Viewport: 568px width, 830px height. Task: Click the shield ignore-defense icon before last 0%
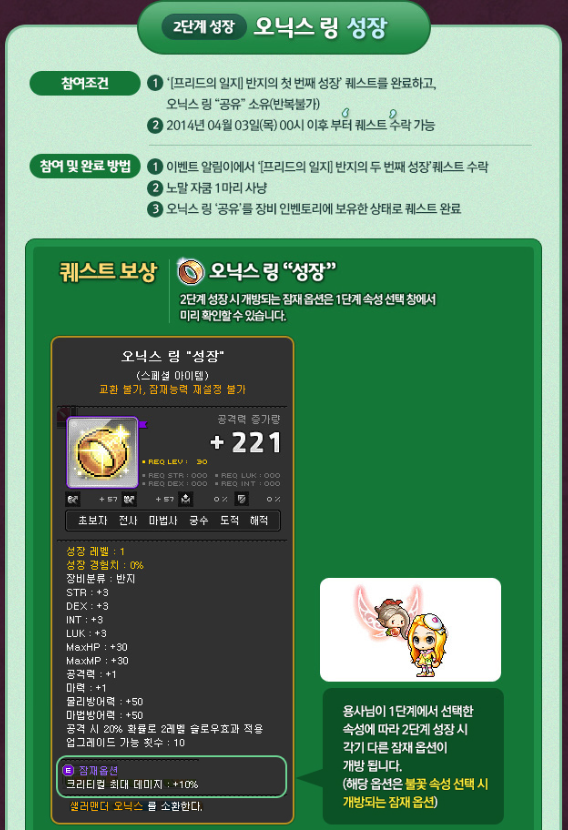tap(241, 499)
